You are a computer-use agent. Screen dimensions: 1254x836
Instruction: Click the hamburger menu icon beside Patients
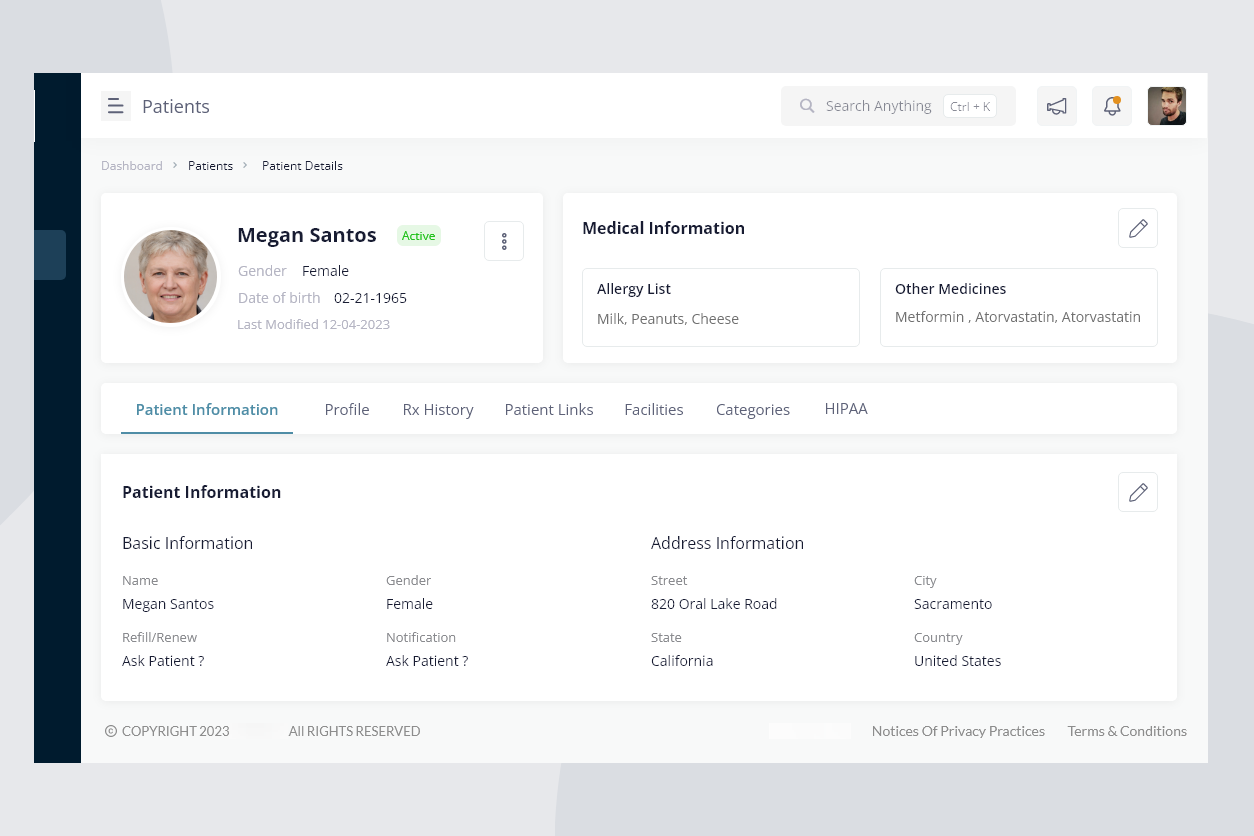click(116, 106)
